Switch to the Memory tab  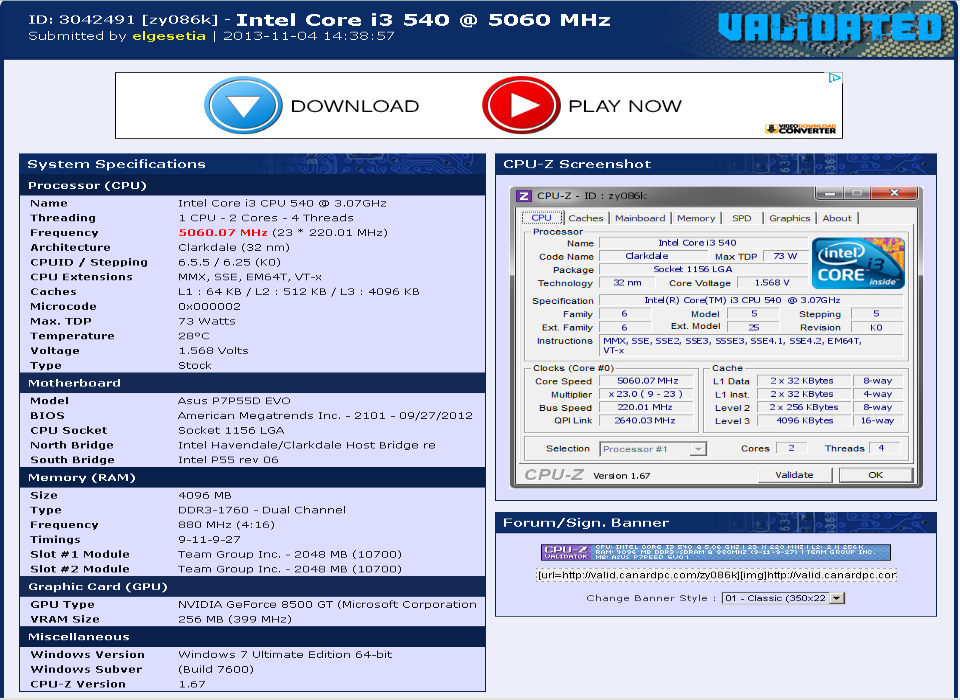[696, 218]
